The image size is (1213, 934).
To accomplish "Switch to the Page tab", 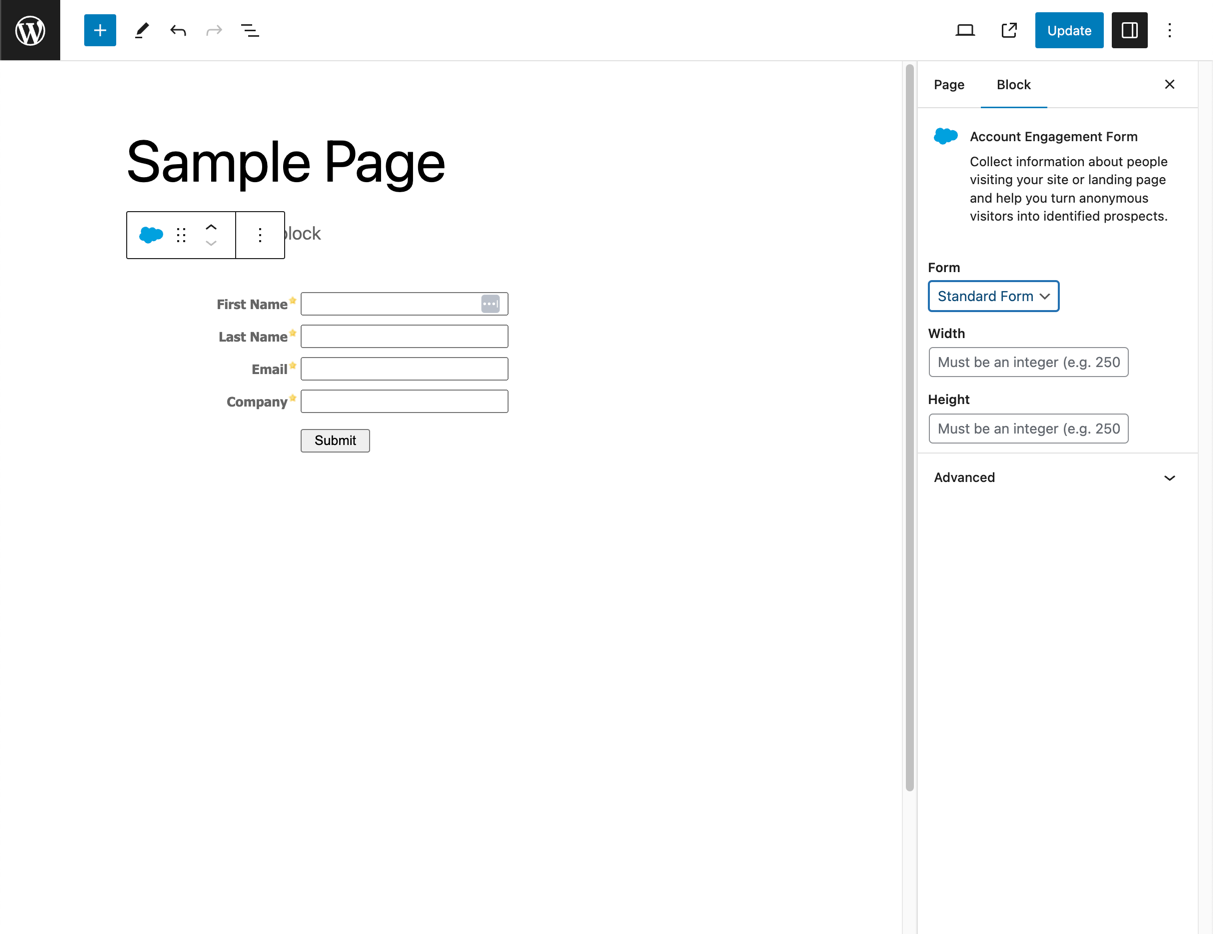I will click(949, 85).
